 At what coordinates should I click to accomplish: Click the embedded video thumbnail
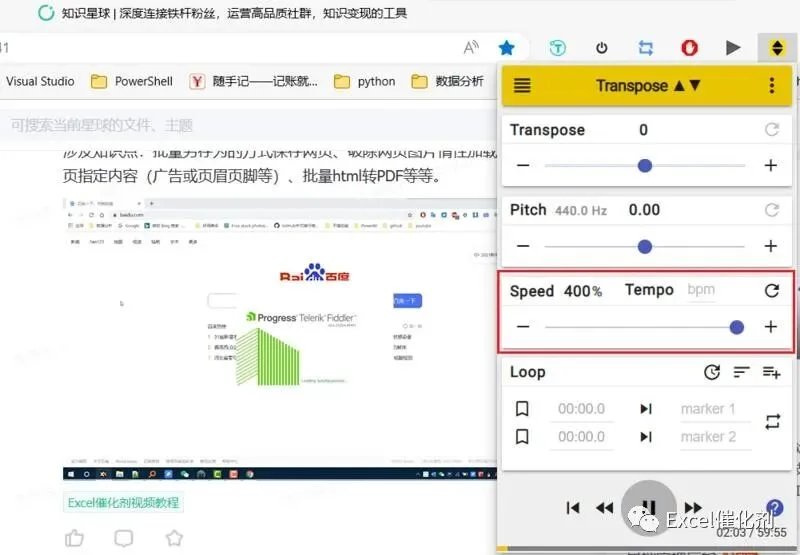(x=280, y=339)
